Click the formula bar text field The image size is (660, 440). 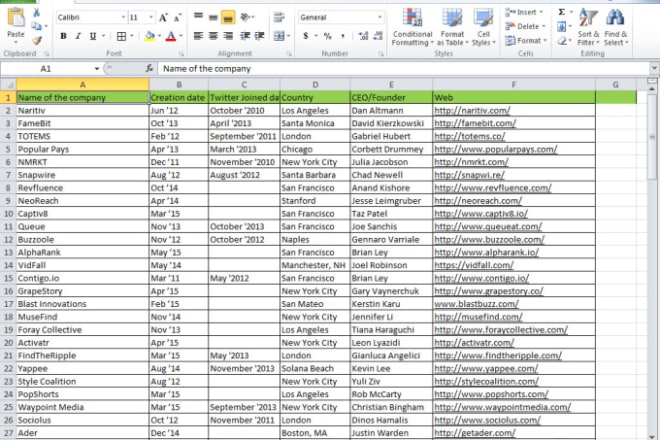pyautogui.click(x=404, y=69)
